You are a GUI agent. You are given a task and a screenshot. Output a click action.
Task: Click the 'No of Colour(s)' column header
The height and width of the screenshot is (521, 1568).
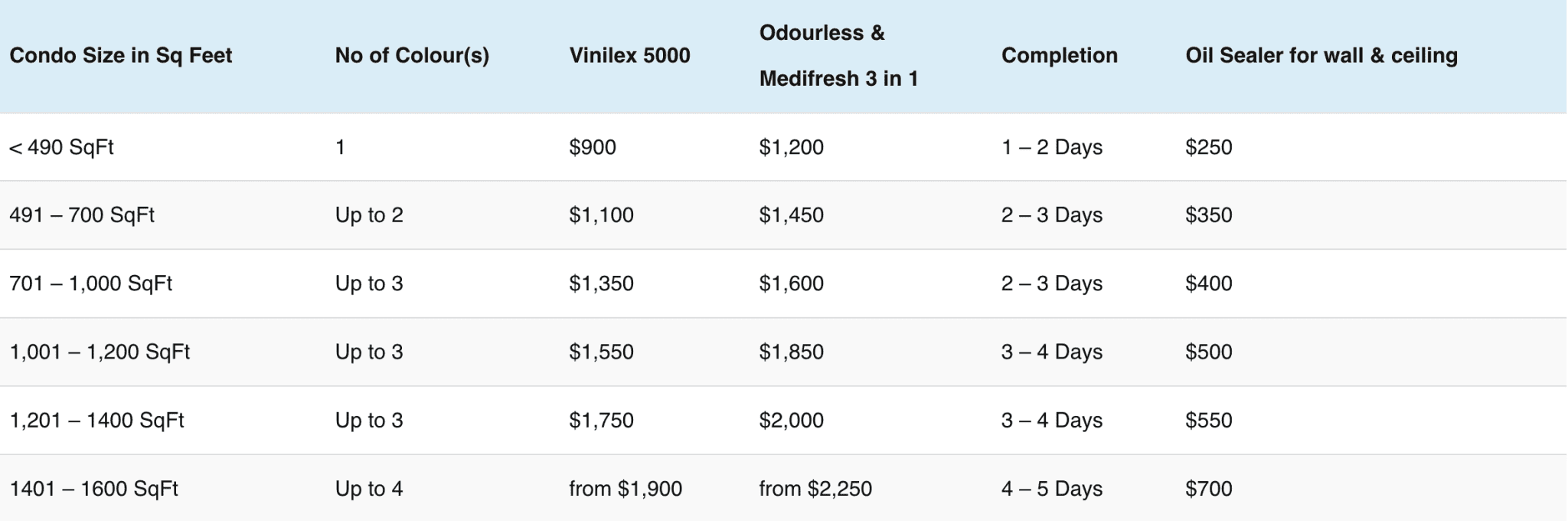(411, 55)
